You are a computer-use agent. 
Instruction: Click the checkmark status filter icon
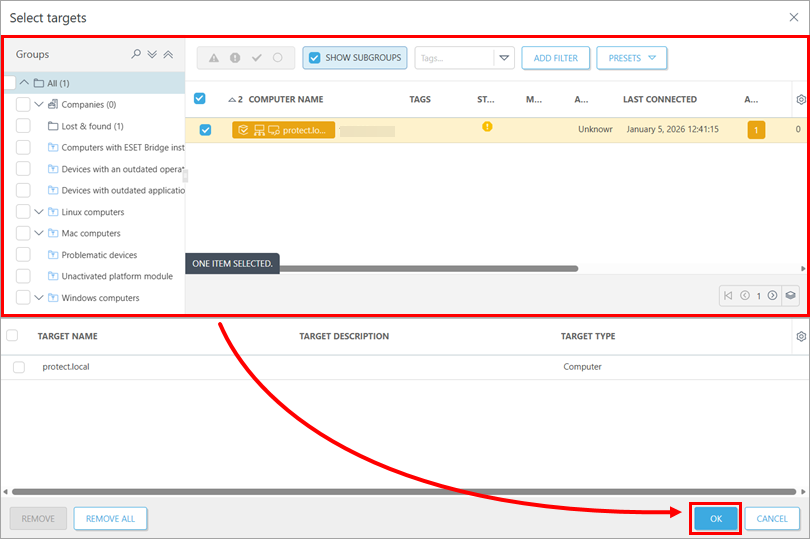(x=256, y=58)
